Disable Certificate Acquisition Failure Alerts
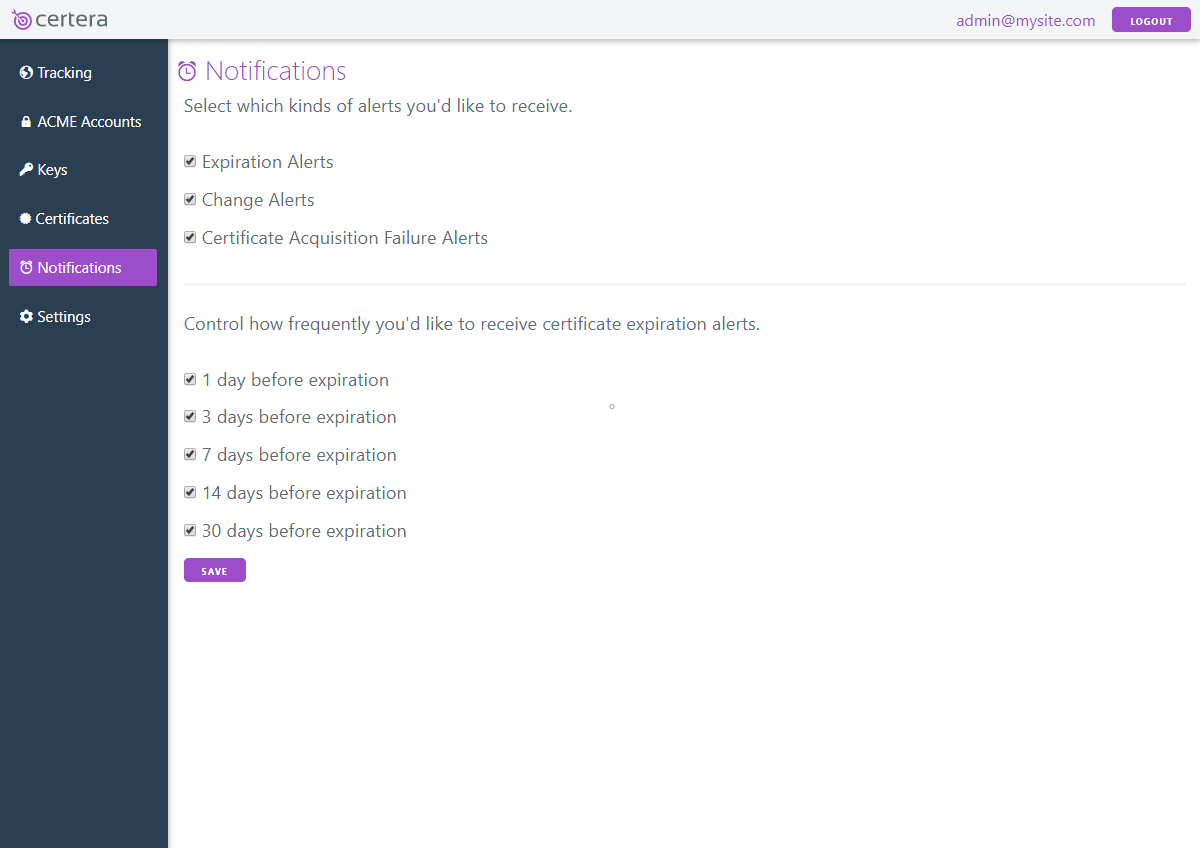The height and width of the screenshot is (848, 1200). (x=190, y=237)
